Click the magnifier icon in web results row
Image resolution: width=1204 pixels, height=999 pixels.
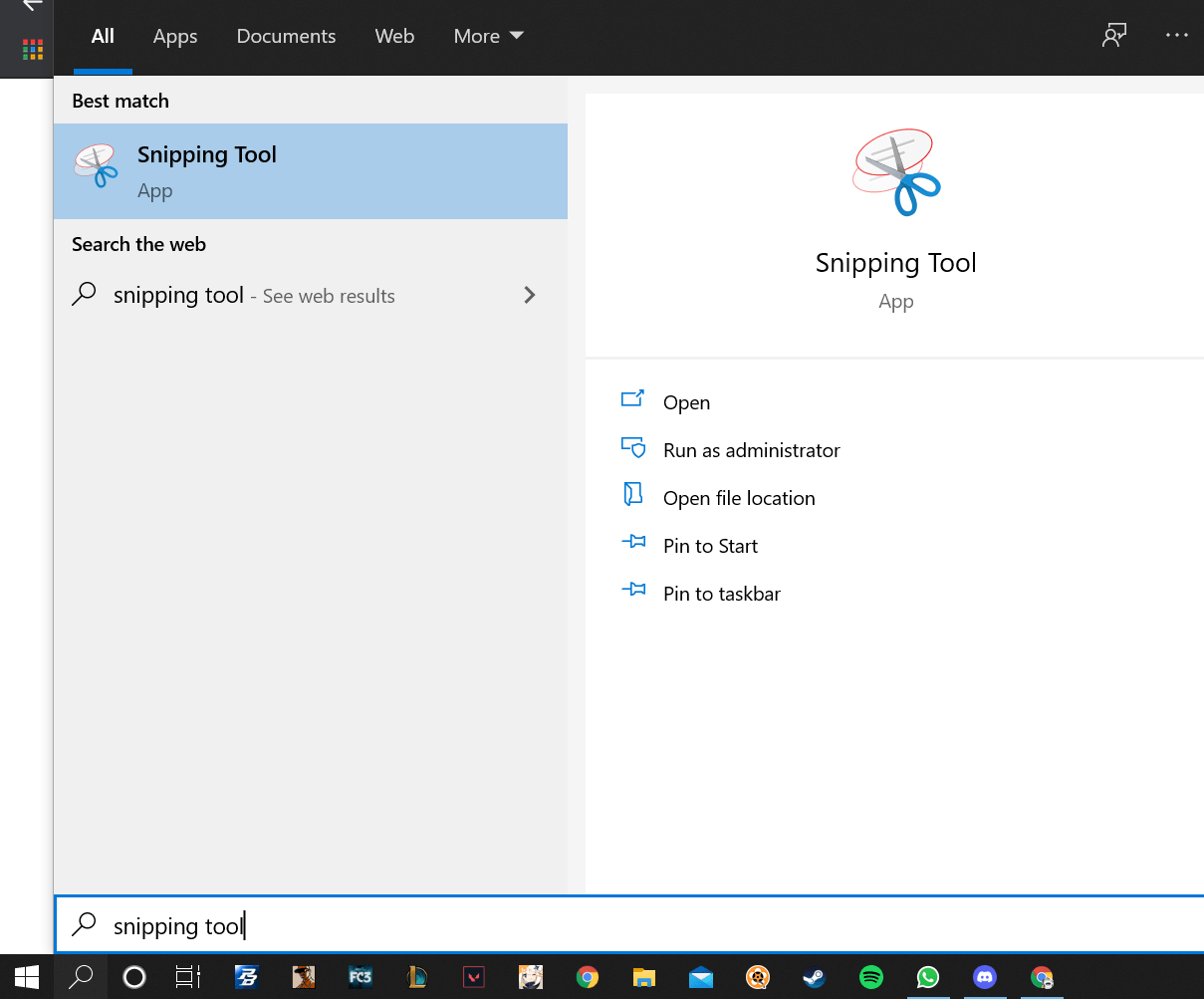click(x=85, y=294)
